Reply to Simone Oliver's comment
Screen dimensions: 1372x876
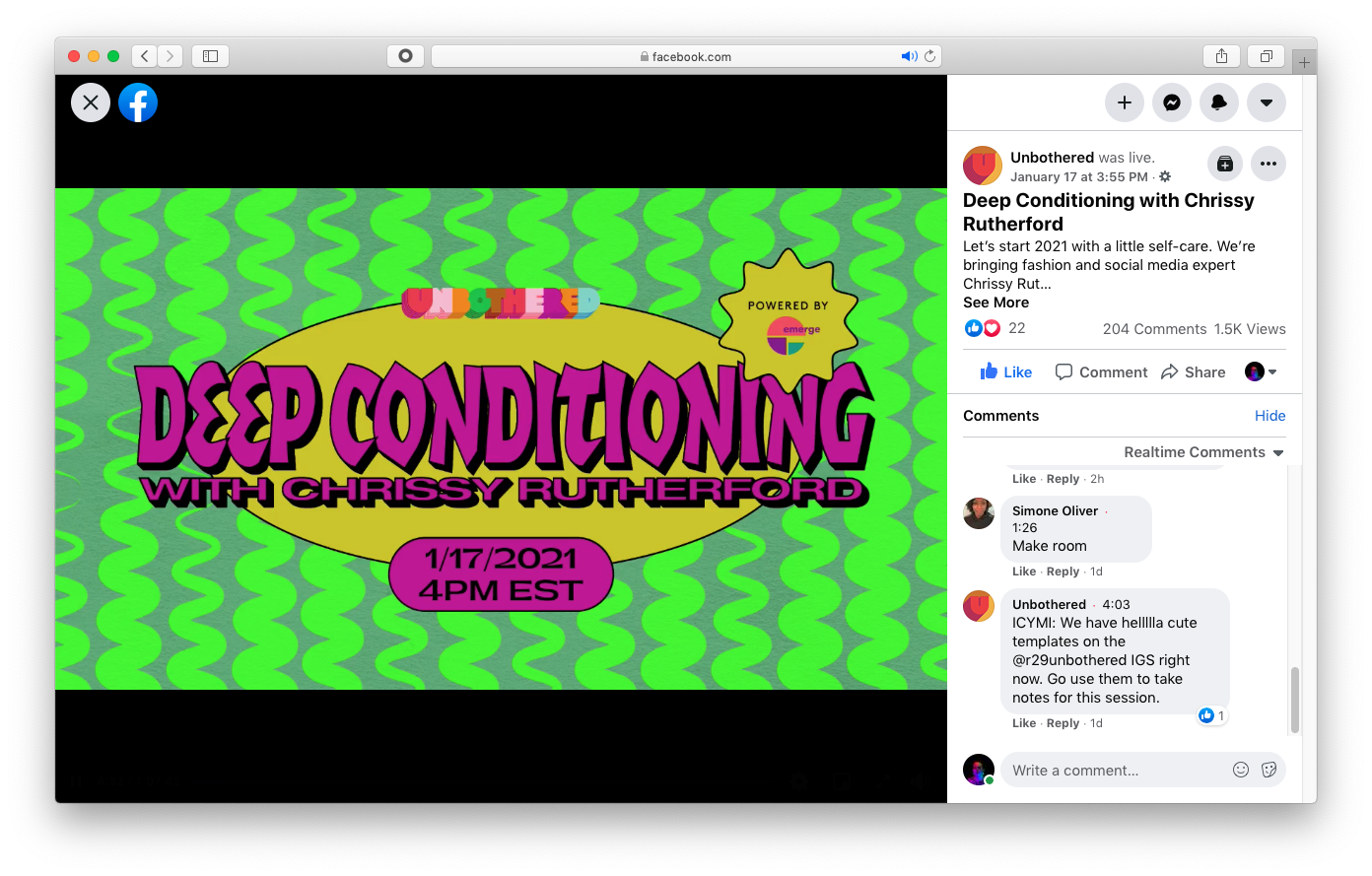tap(1063, 572)
